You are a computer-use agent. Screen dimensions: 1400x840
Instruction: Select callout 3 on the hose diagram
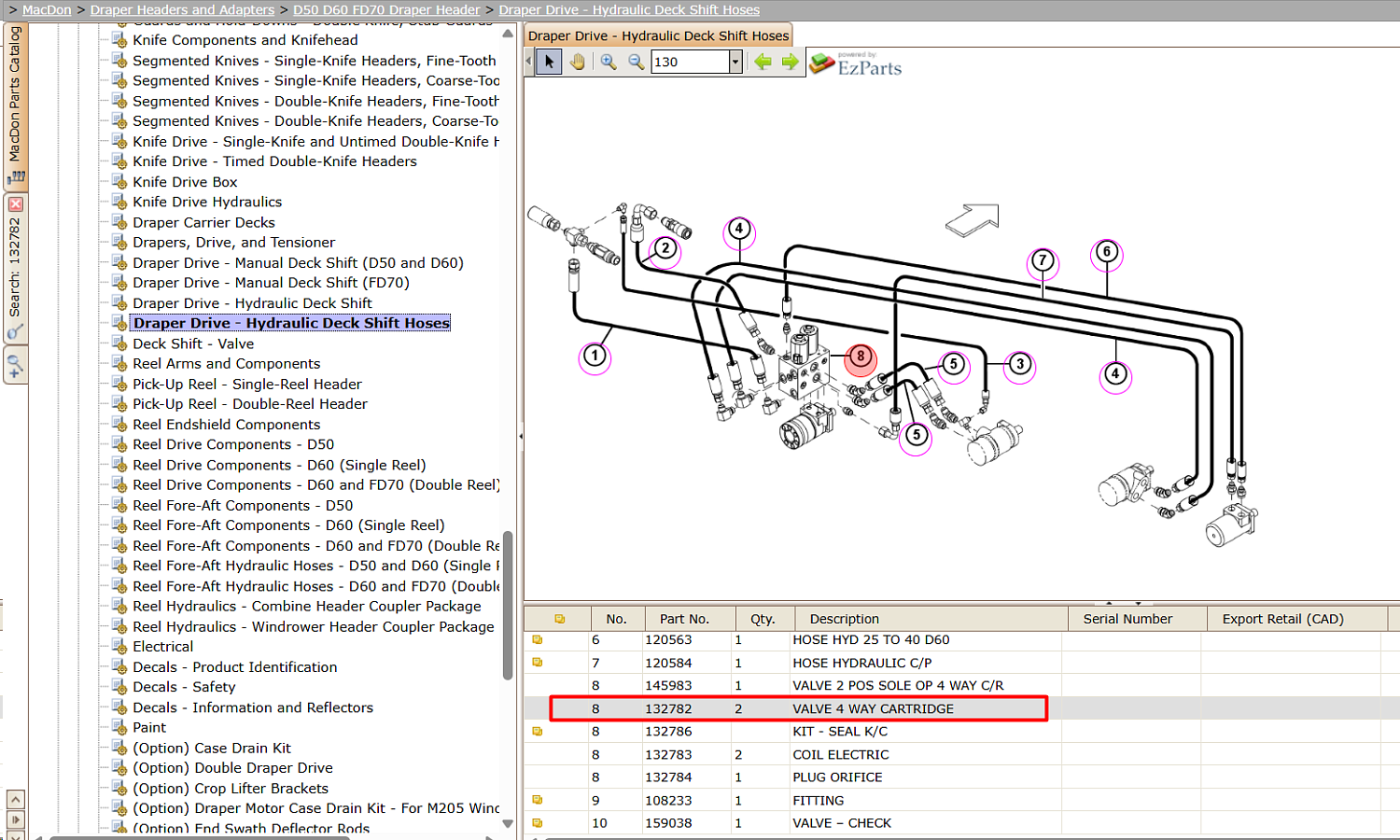(1020, 364)
